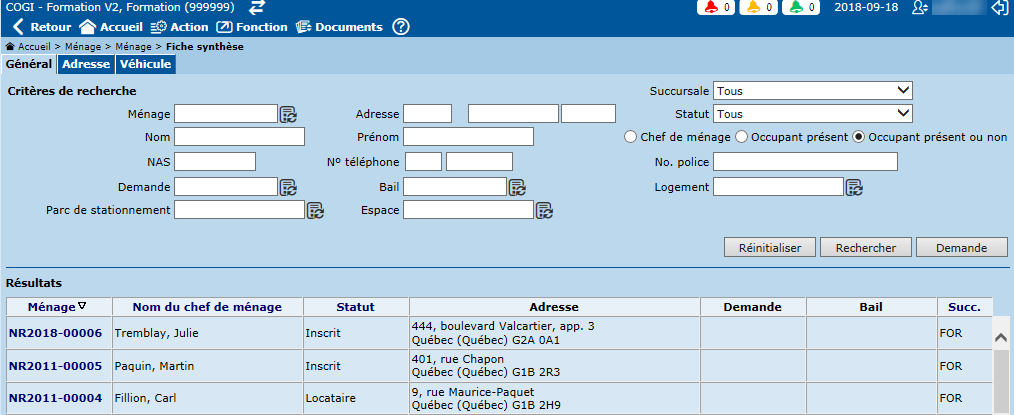
Task: Switch to the Adresse tab
Action: [x=86, y=65]
